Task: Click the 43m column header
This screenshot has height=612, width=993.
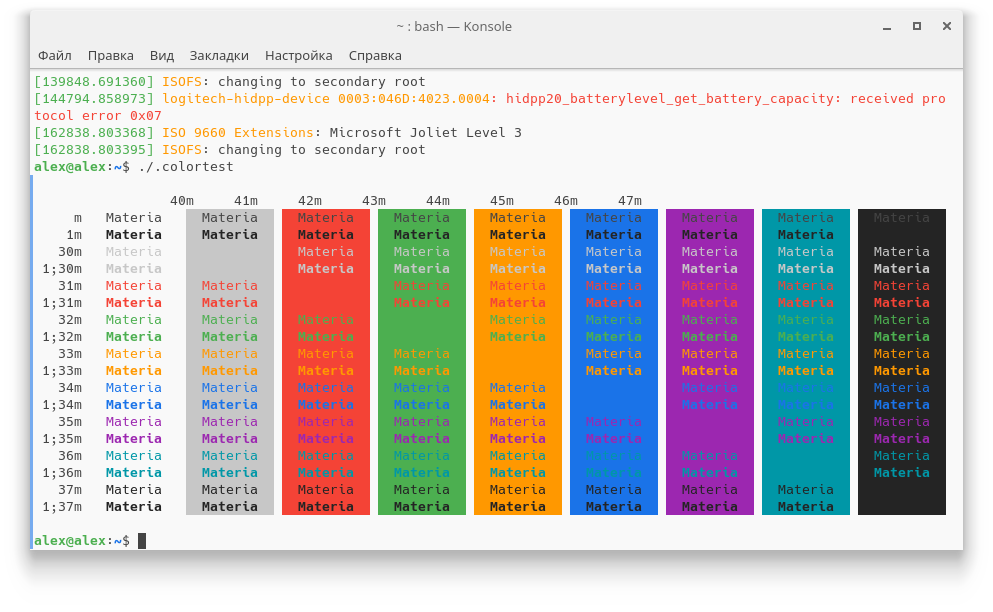Action: pos(374,201)
